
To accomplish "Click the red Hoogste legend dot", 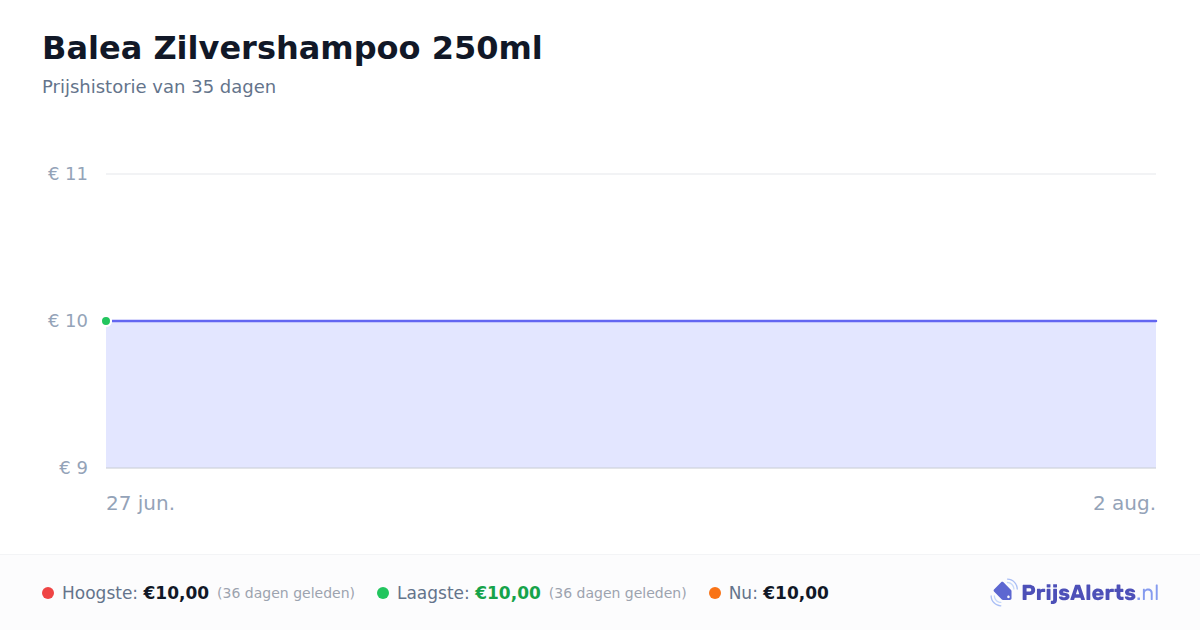I will click(48, 593).
